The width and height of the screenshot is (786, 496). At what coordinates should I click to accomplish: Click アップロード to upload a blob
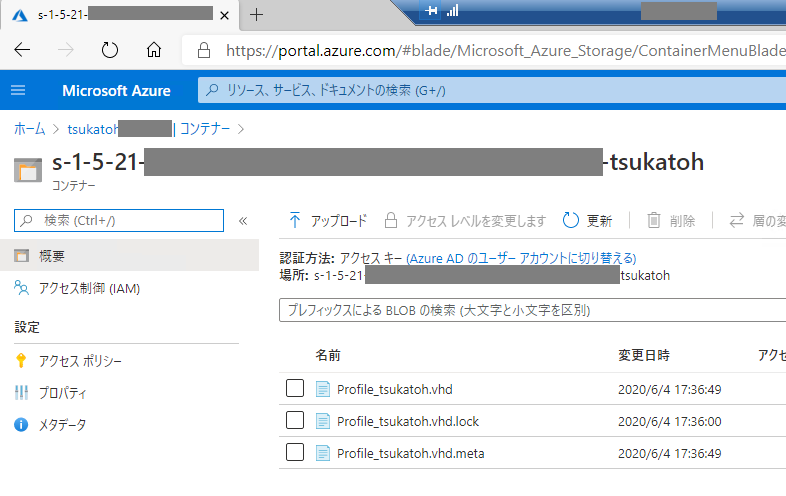pyautogui.click(x=328, y=221)
